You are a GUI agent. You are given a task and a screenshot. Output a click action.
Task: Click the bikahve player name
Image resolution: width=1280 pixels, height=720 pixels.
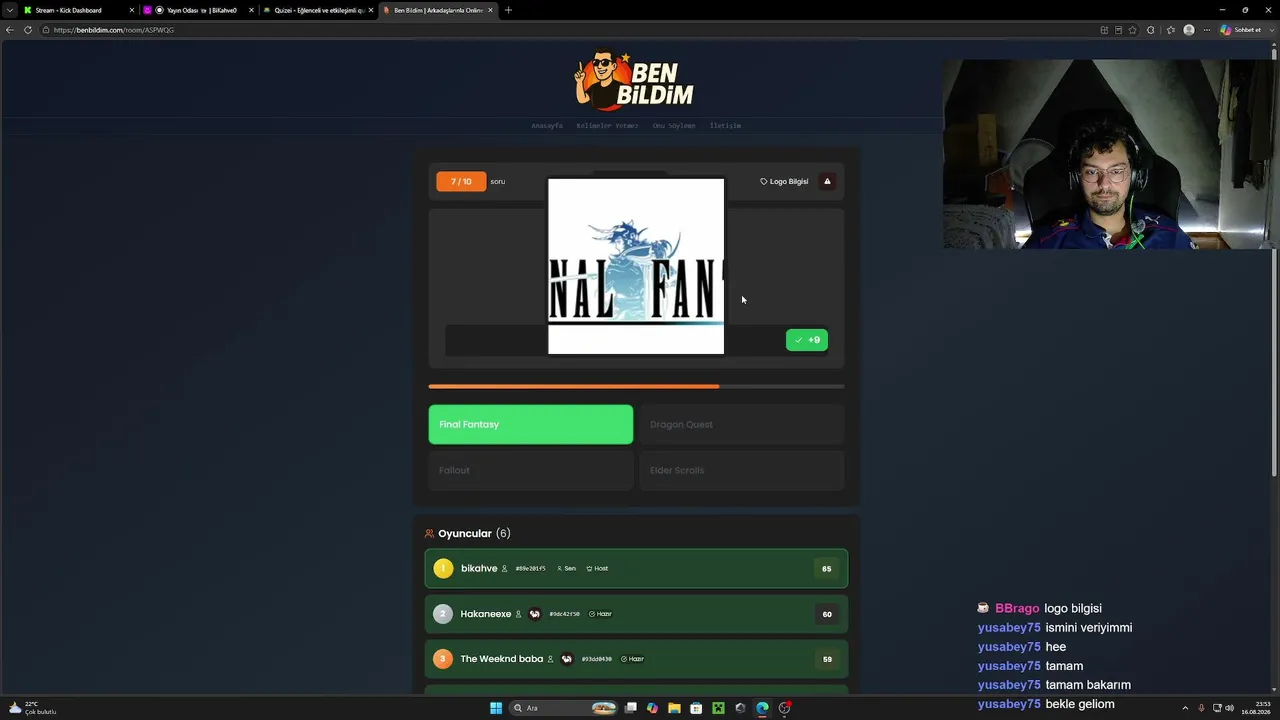coord(479,568)
